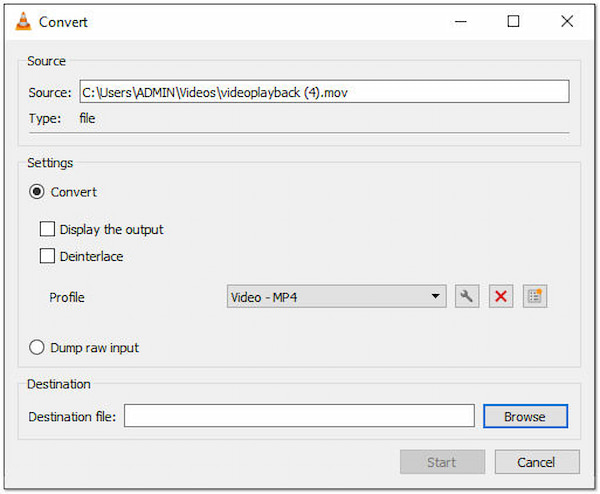Click the 'Destination' group title
Screen dimensions: 600x494
click(x=59, y=384)
